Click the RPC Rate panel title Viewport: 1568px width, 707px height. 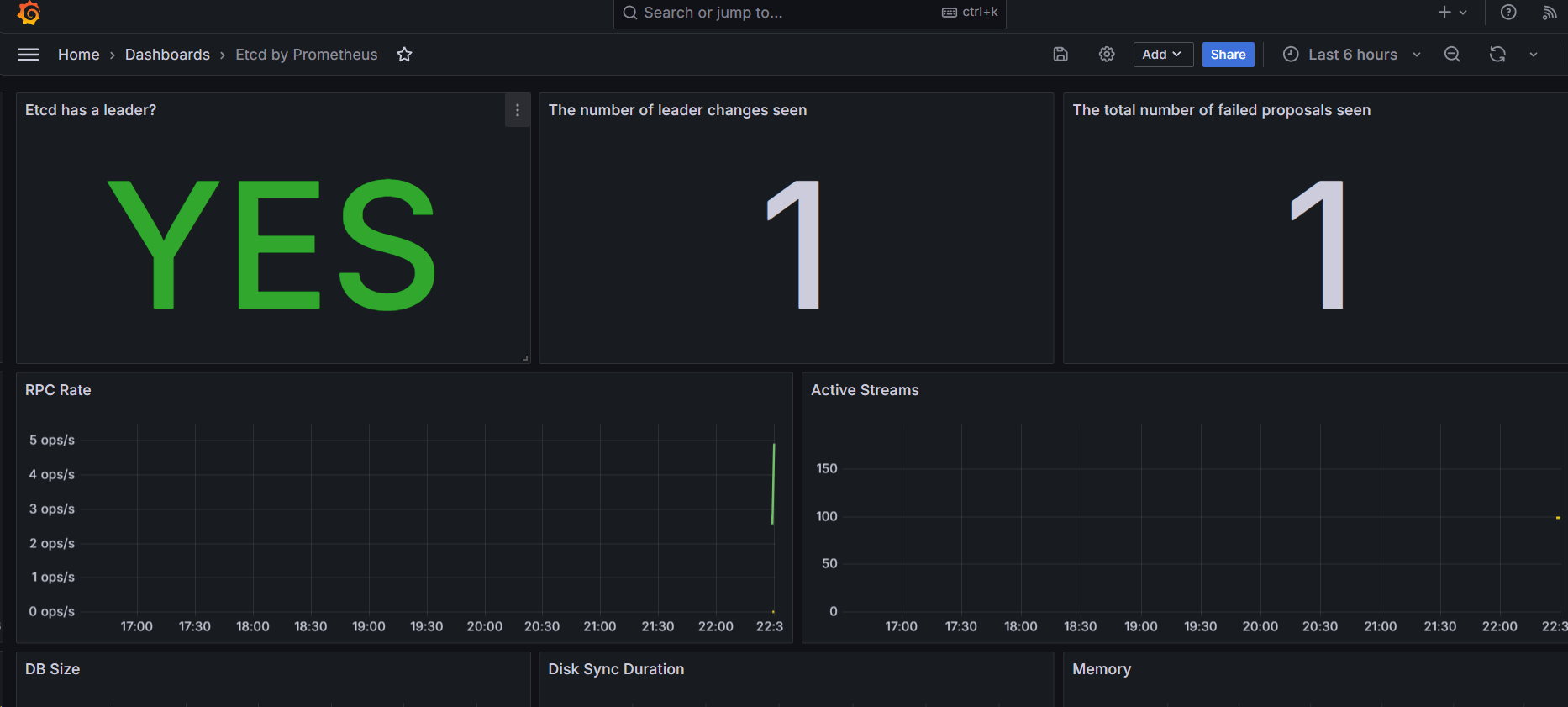point(58,390)
